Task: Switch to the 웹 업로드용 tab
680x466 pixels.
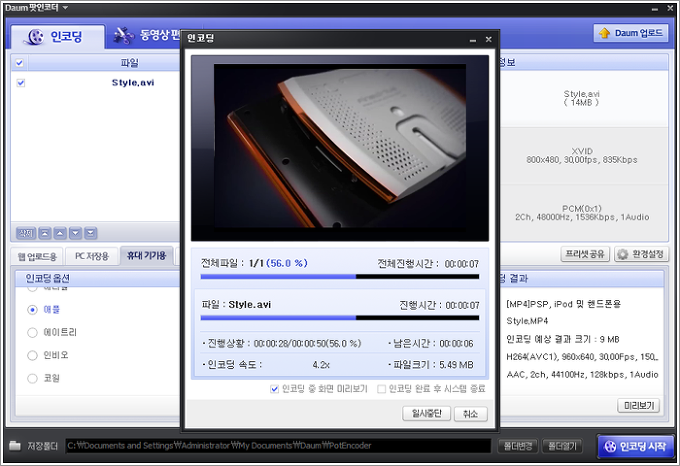Action: pos(37,257)
